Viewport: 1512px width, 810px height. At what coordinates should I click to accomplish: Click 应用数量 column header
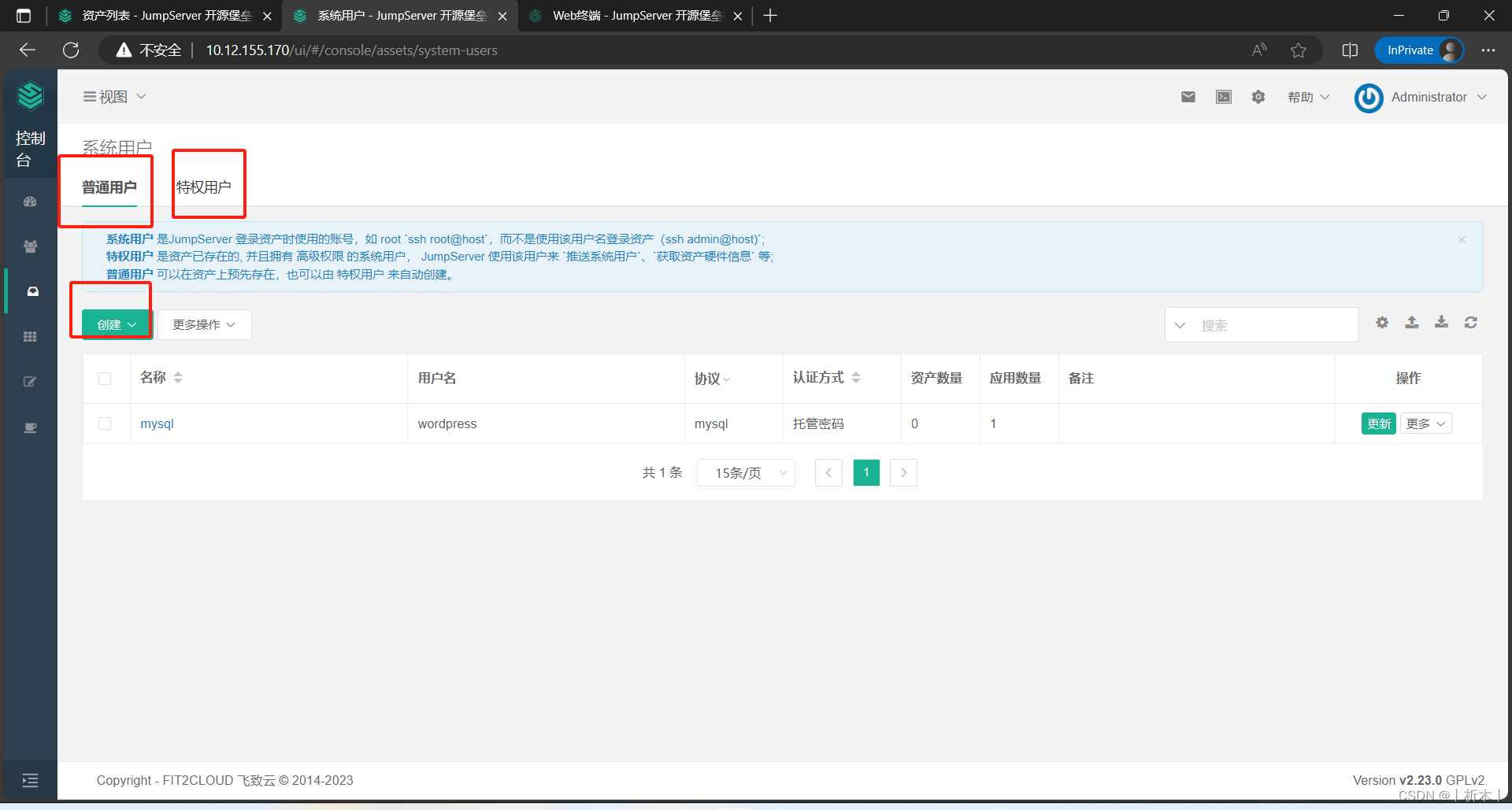click(x=1015, y=378)
